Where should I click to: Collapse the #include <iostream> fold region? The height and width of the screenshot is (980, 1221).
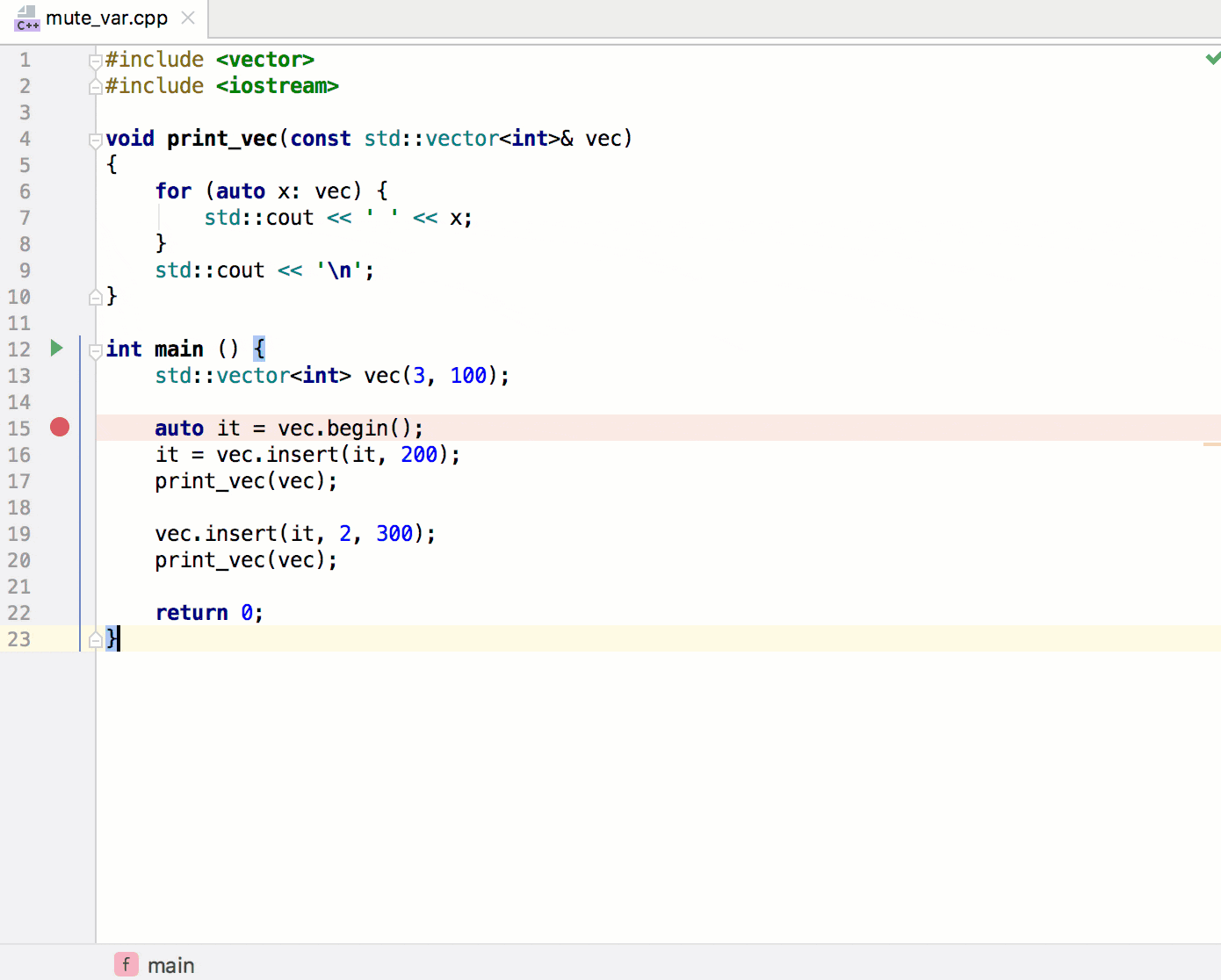tap(95, 87)
